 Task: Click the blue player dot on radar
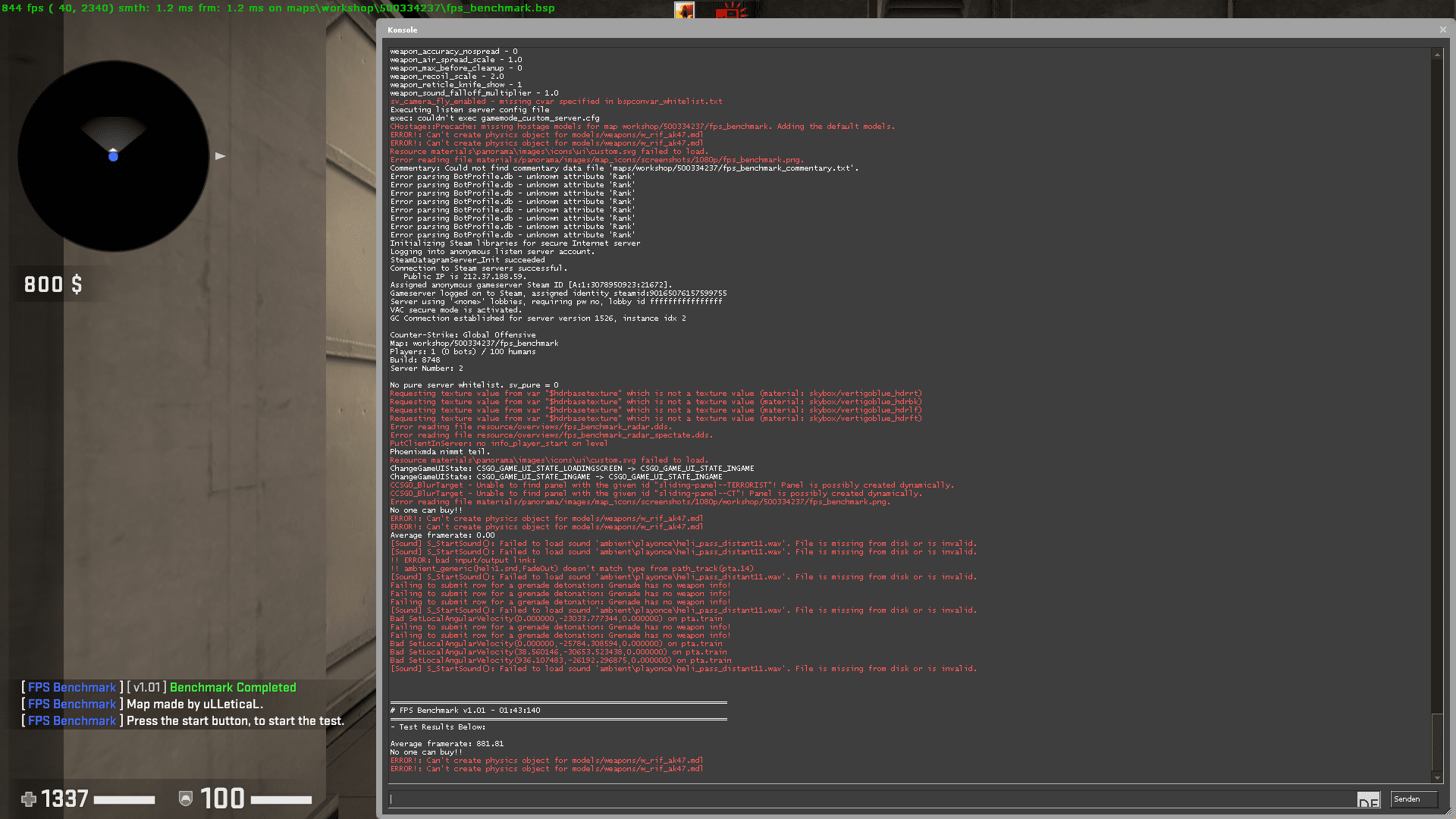click(x=113, y=156)
